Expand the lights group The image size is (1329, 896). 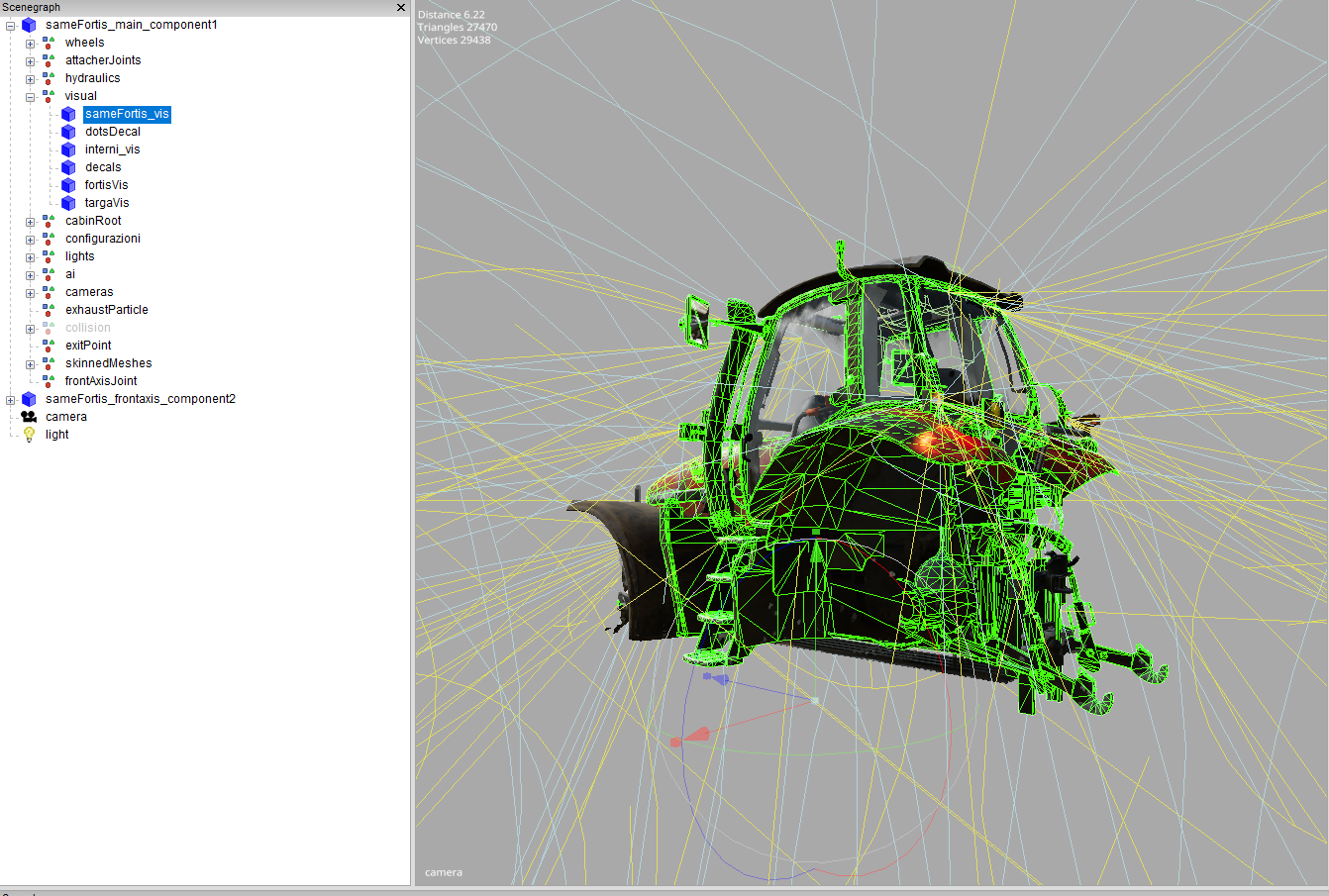pyautogui.click(x=30, y=257)
